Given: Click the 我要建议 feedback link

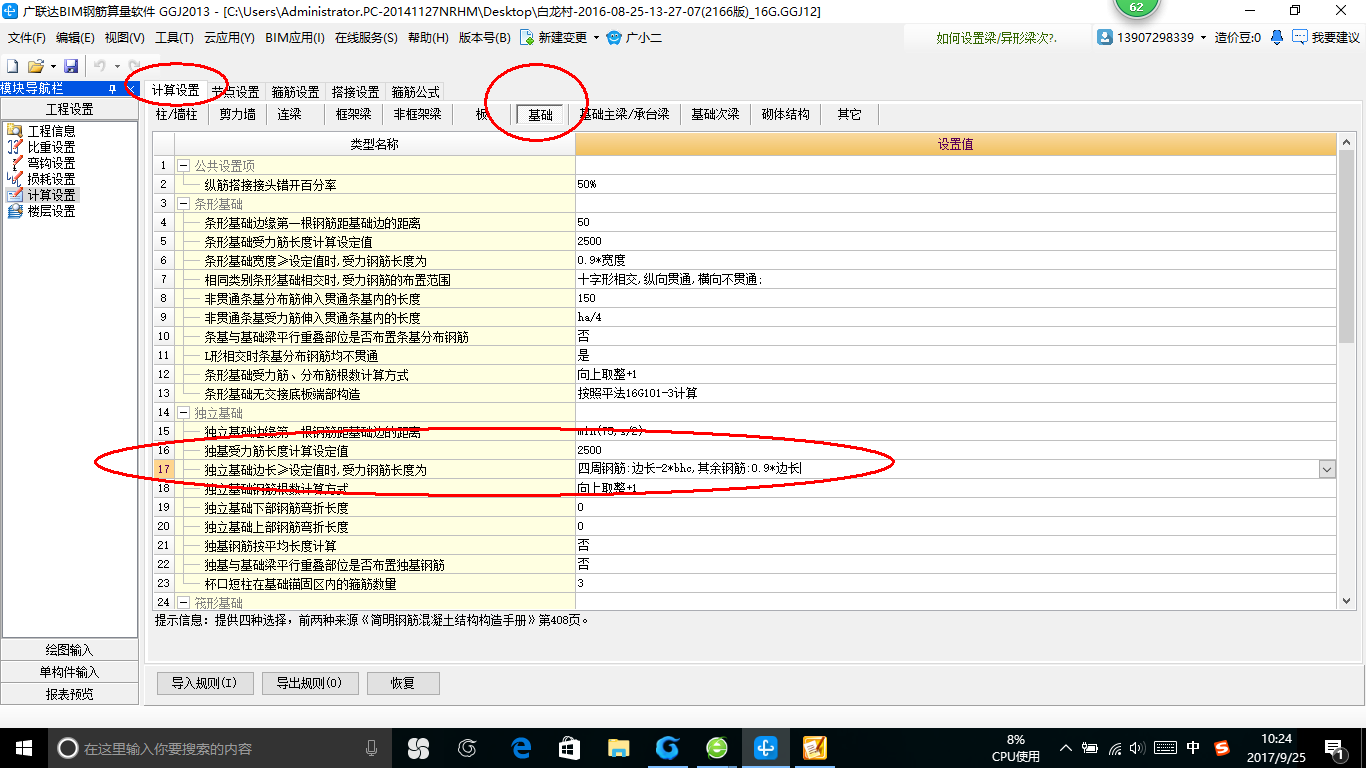Looking at the screenshot, I should [1326, 37].
